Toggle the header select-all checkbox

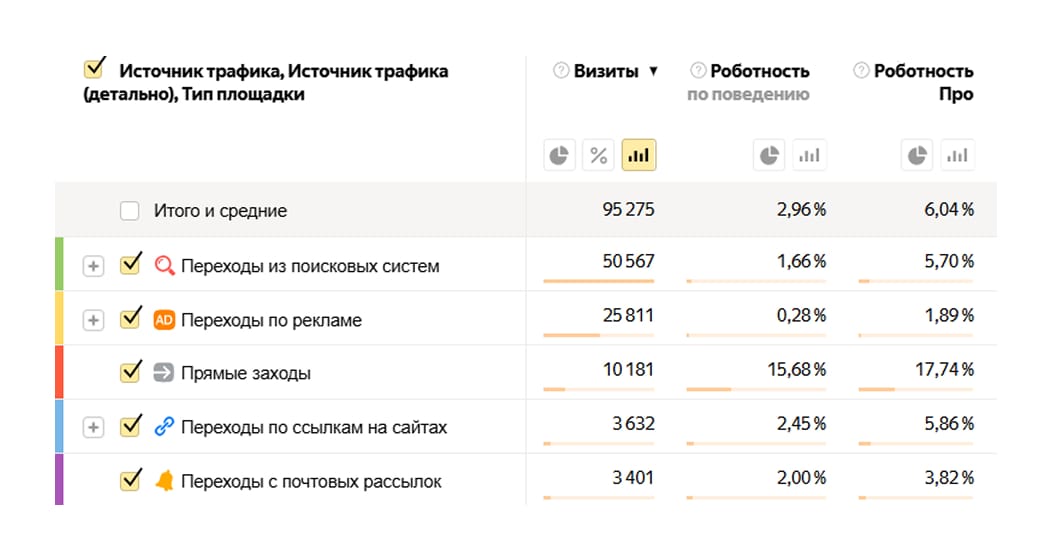[95, 68]
